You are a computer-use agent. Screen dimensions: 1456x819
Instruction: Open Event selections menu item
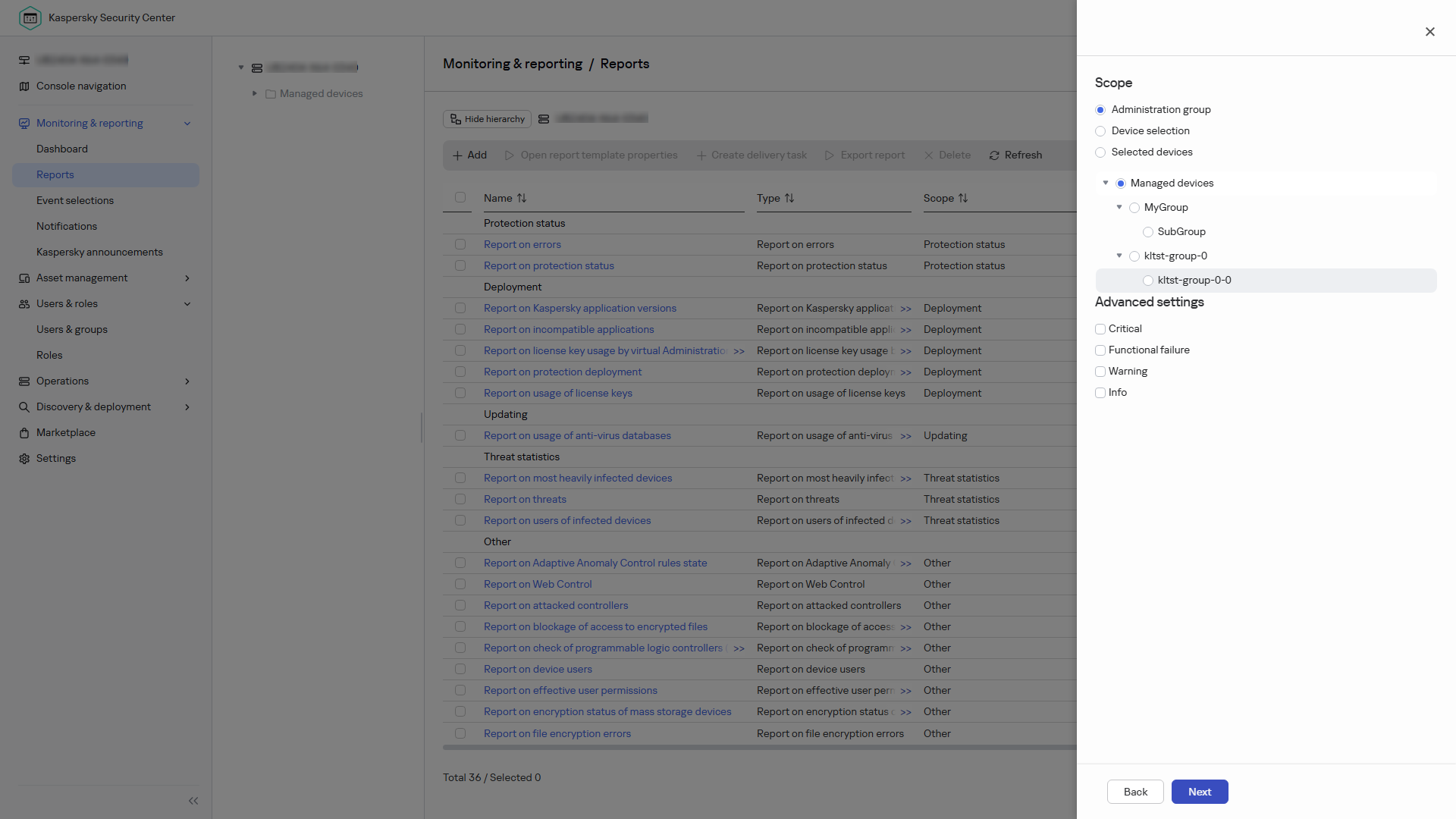pyautogui.click(x=75, y=201)
